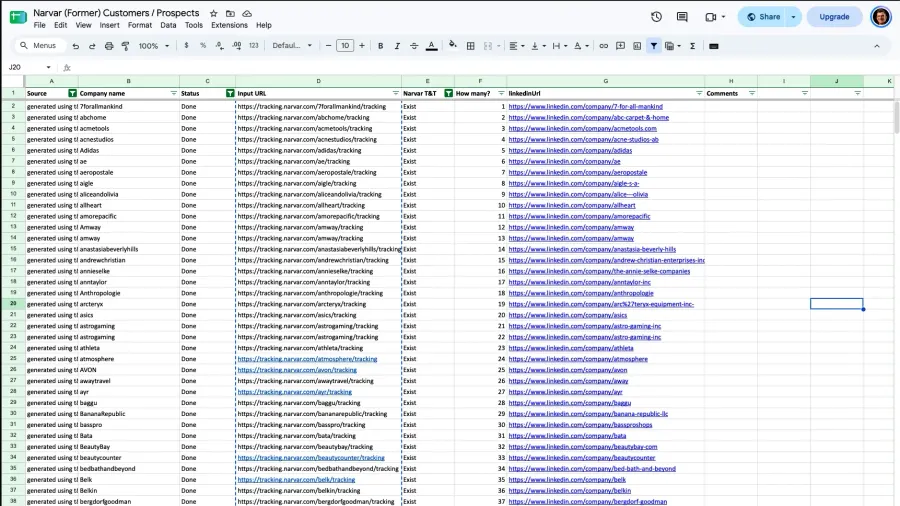Pick a cell fill color
This screenshot has height=506, width=900.
452,46
